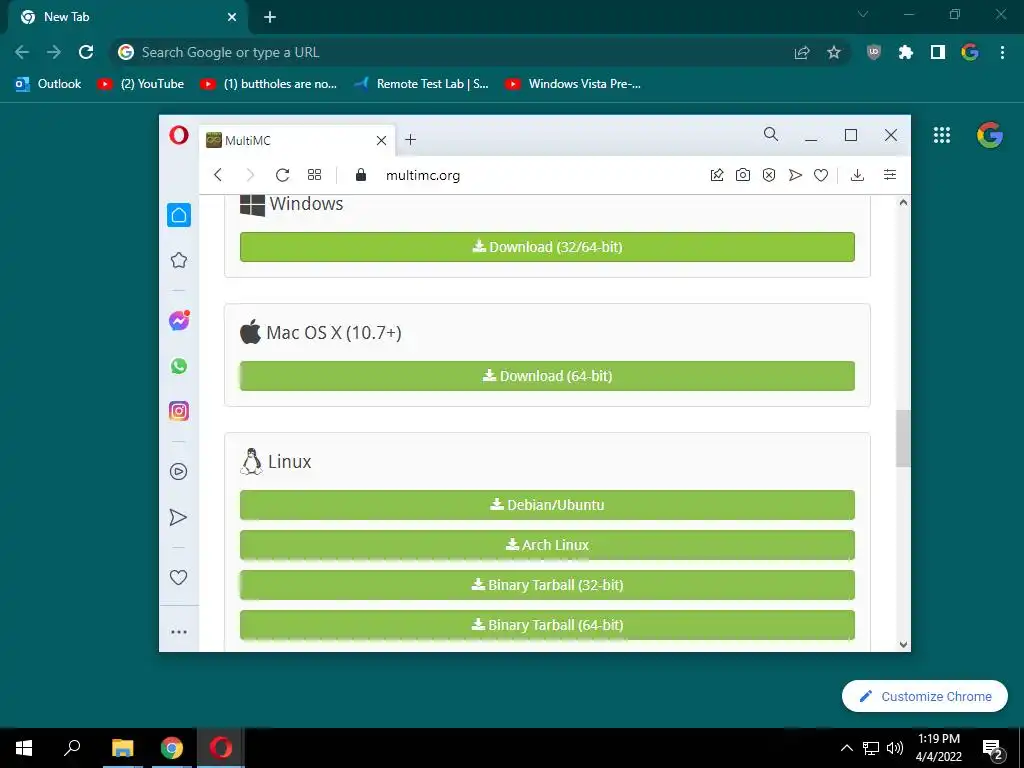The image size is (1024, 768).
Task: Show hidden system tray icons
Action: (x=846, y=748)
